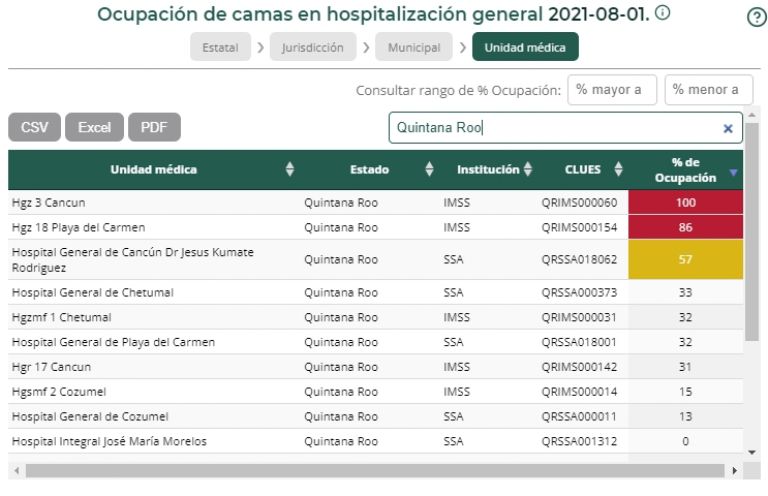The image size is (768, 496).
Task: Export table with the CSV button
Action: (x=34, y=127)
